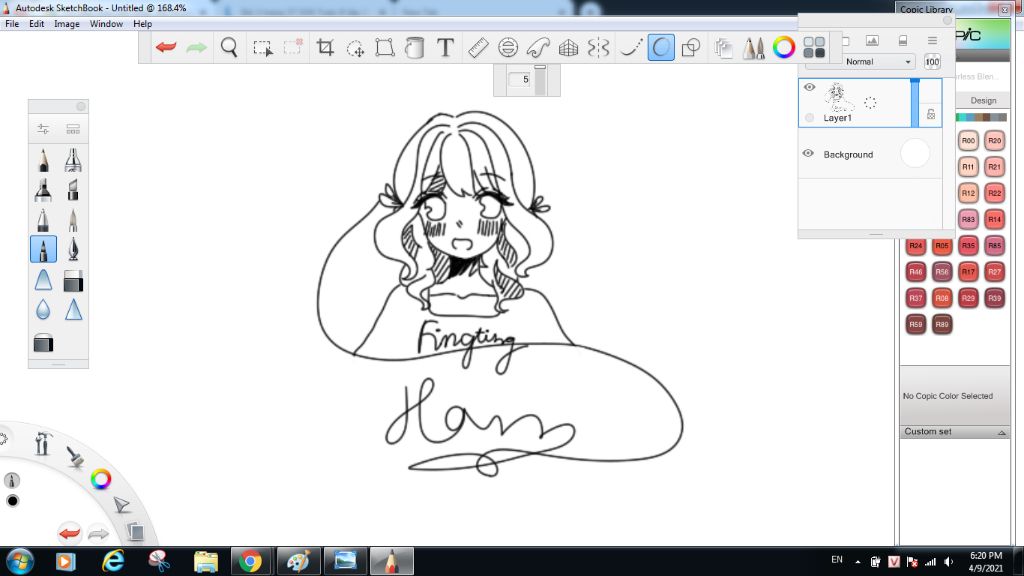
Task: Click the green Redo arrow in toolbar
Action: coord(196,47)
